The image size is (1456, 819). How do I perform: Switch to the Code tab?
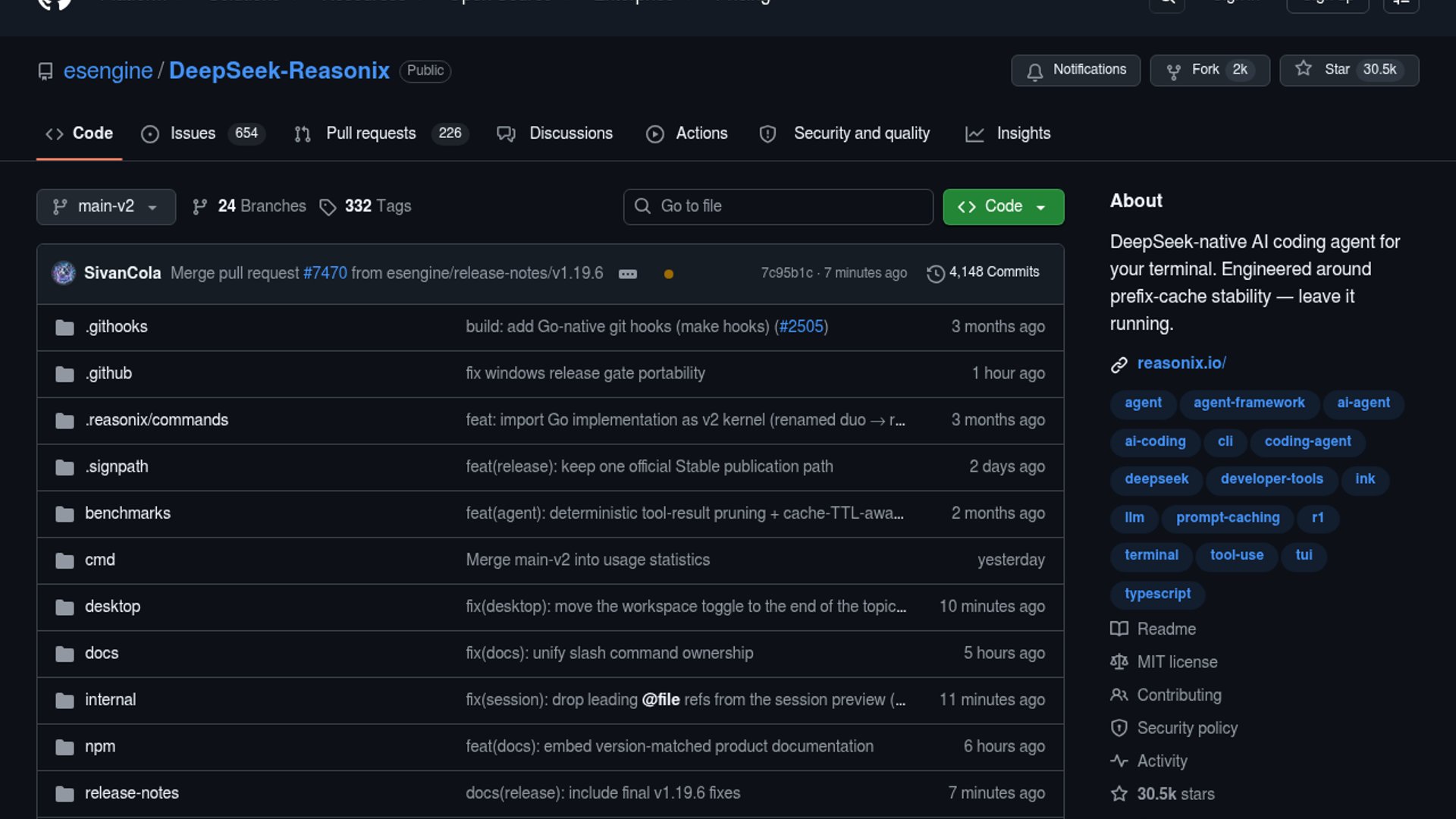(x=79, y=133)
